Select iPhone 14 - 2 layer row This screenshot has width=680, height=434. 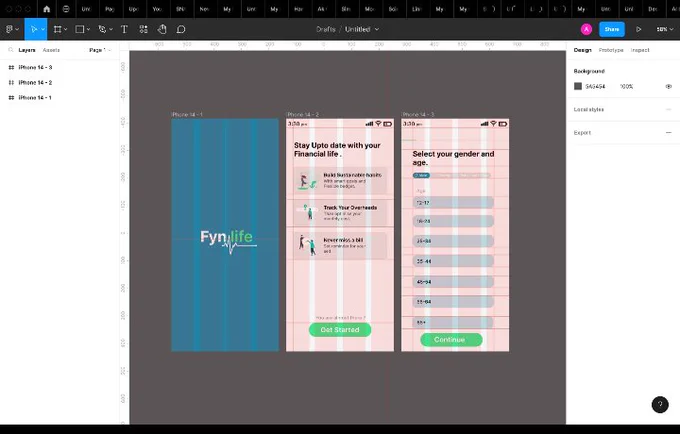point(59,82)
